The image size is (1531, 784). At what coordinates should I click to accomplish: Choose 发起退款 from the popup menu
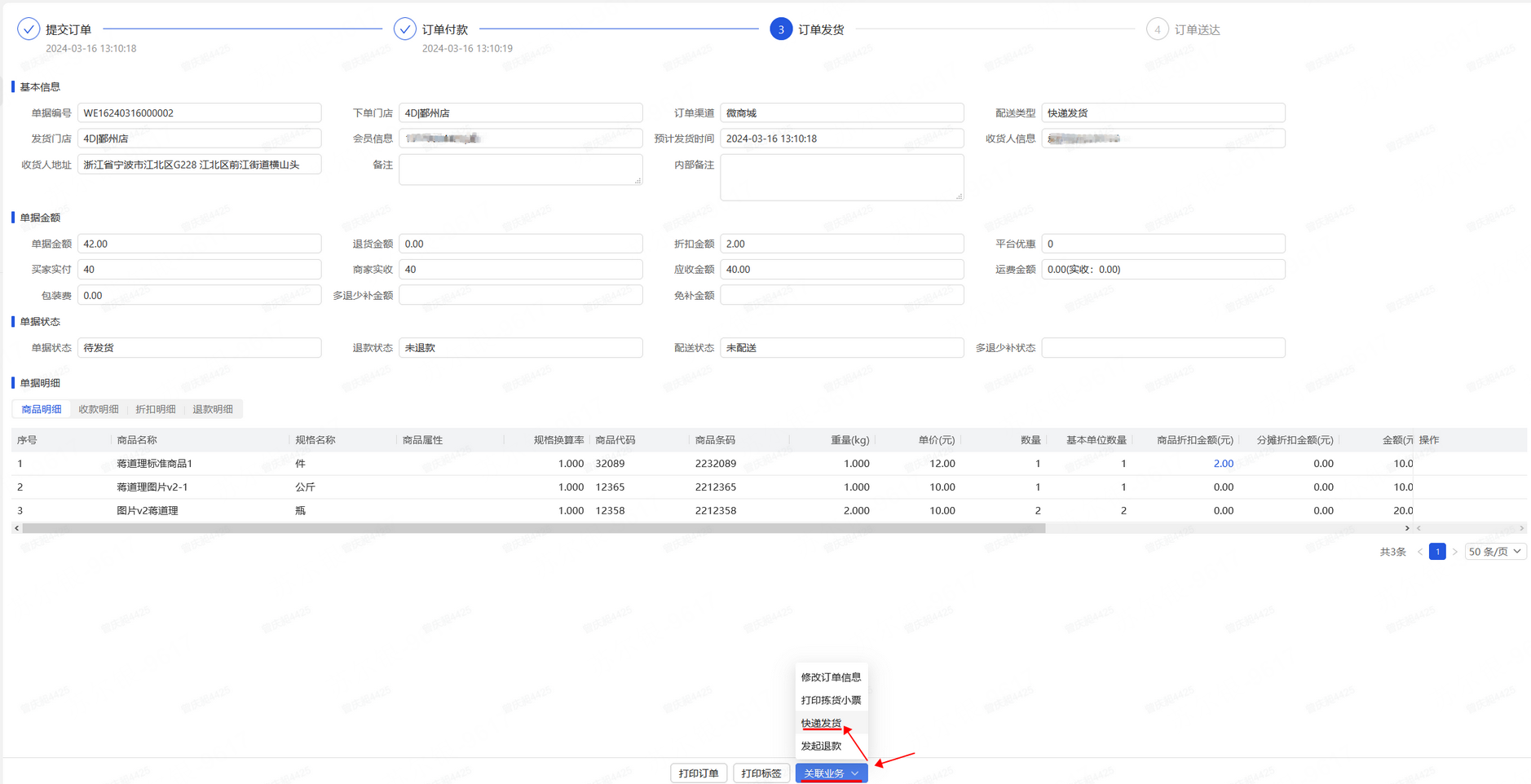(831, 746)
